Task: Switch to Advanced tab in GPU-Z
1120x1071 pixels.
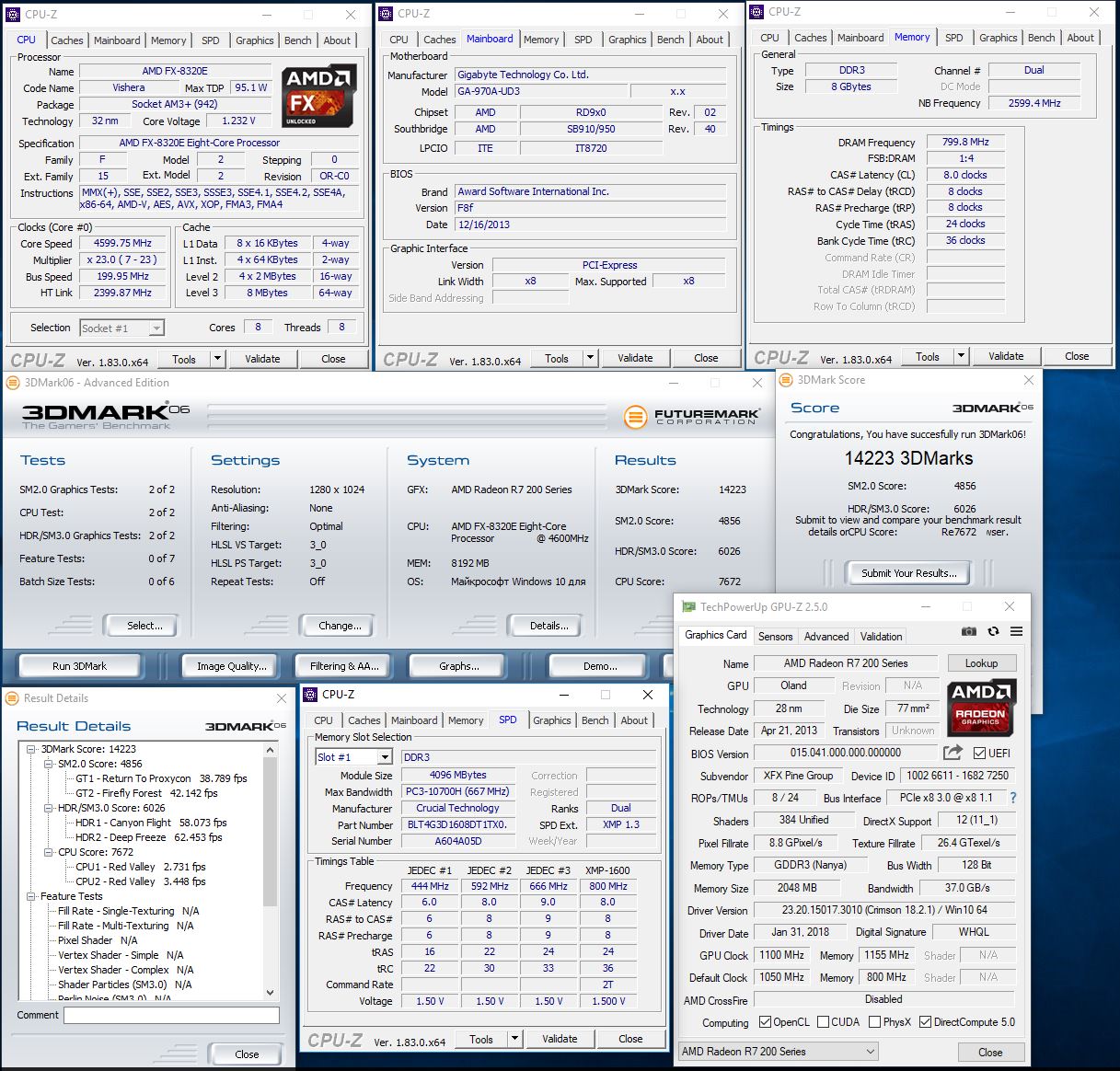Action: coord(826,637)
